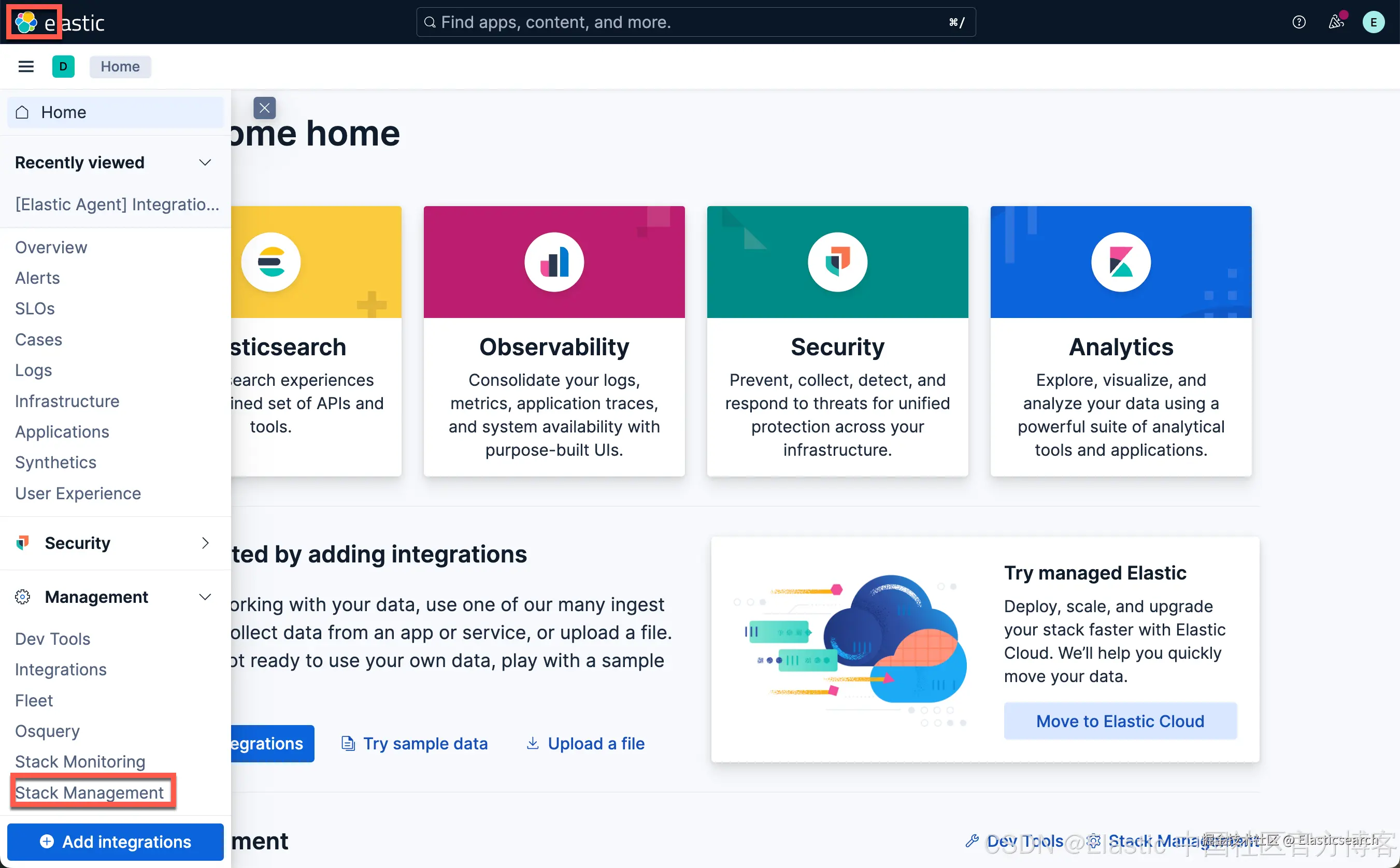Select Stack Management in sidebar
This screenshot has height=868, width=1400.
click(90, 792)
